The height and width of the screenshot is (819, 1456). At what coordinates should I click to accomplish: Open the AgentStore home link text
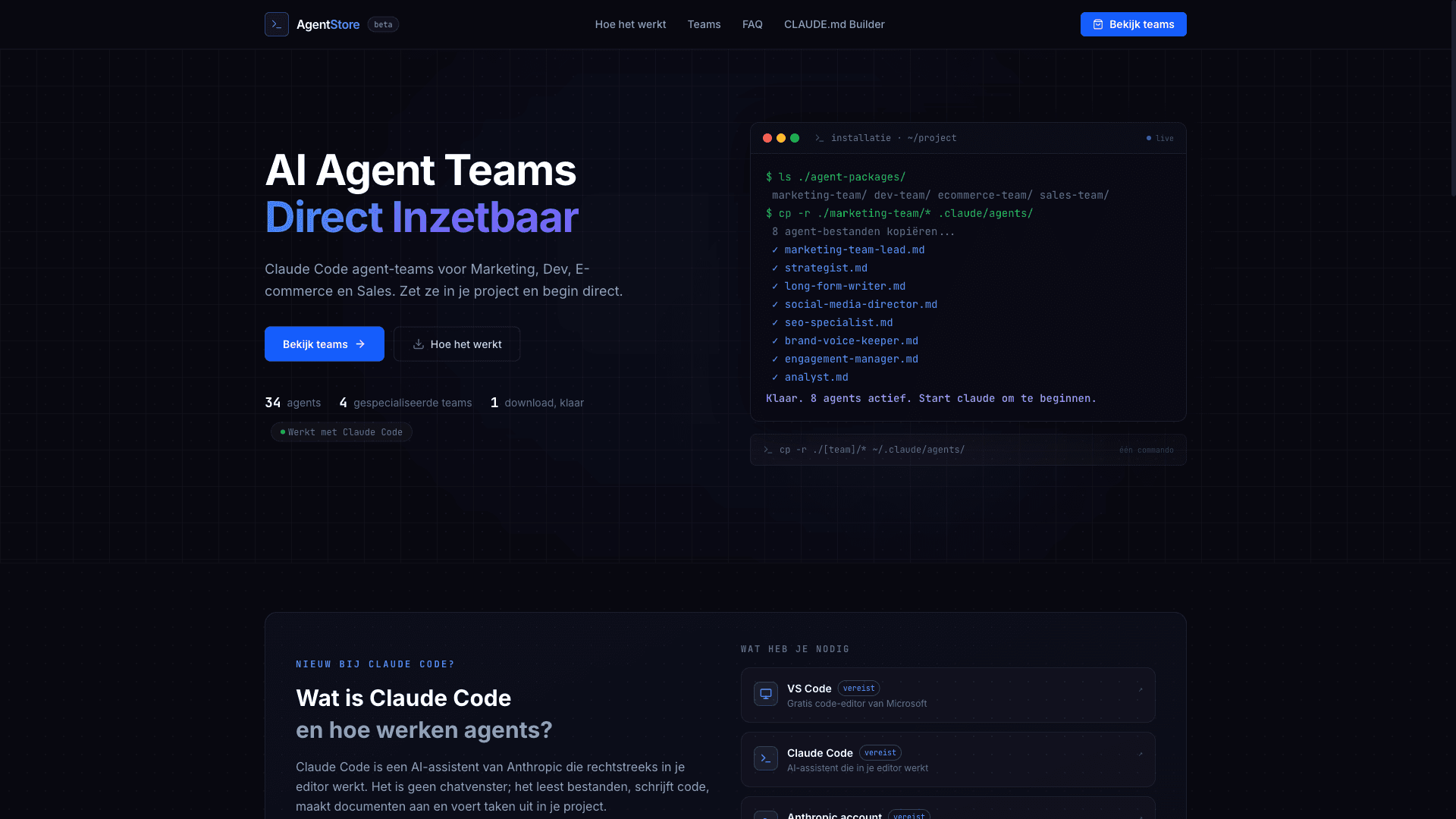[x=328, y=24]
